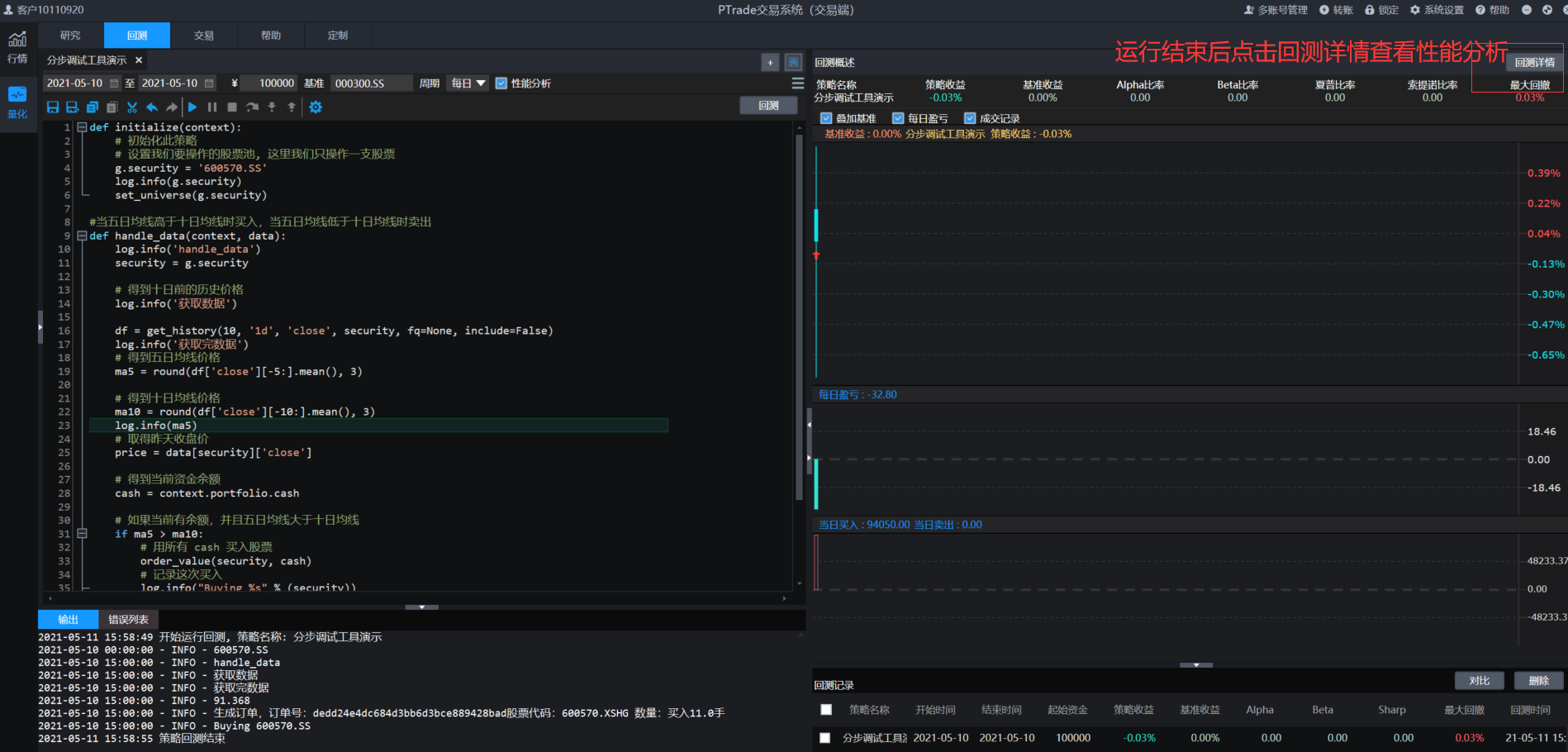Run the strategy with play icon
Screen dimensions: 1568x752
[x=192, y=107]
